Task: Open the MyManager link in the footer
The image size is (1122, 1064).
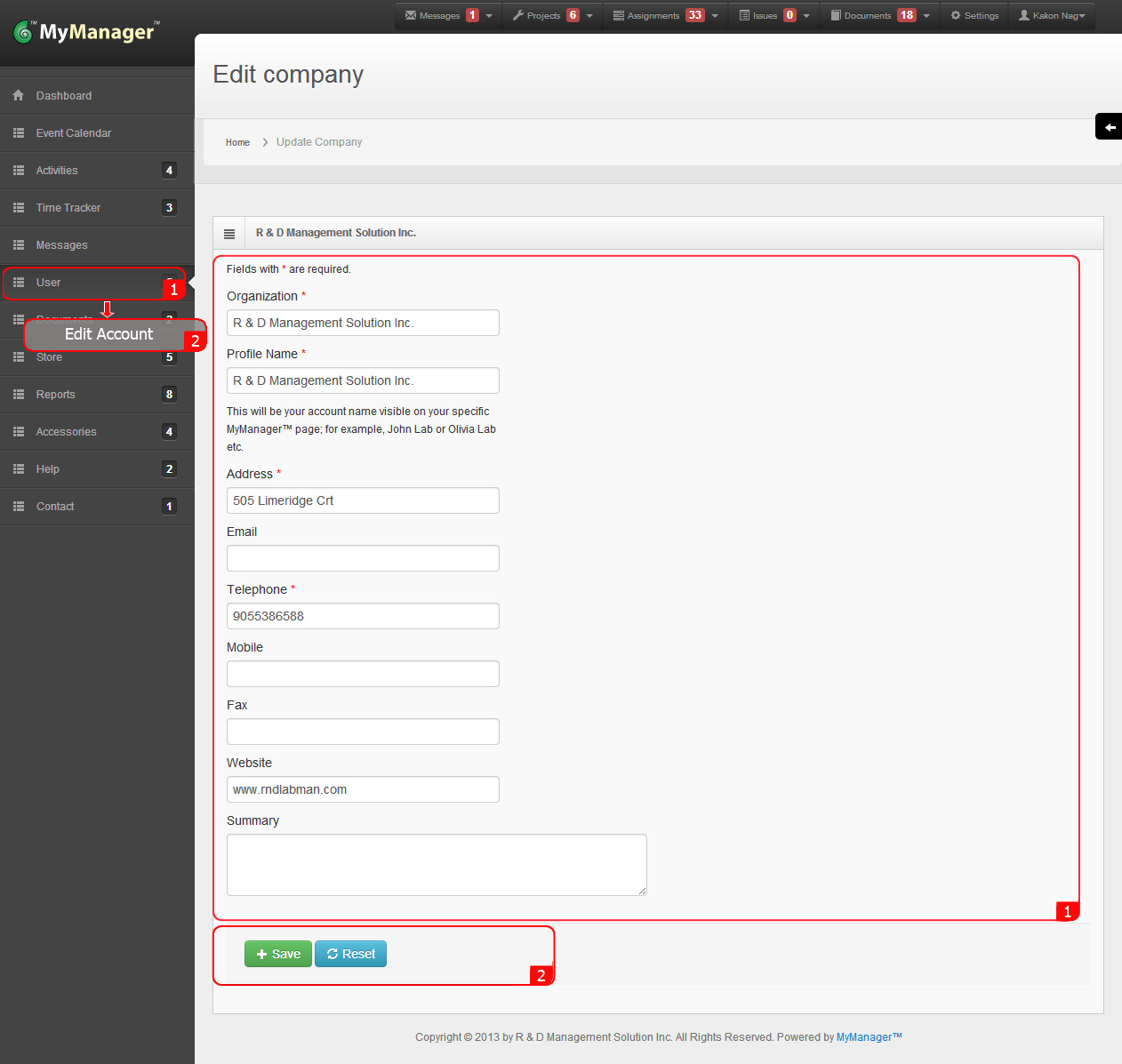Action: 868,1036
